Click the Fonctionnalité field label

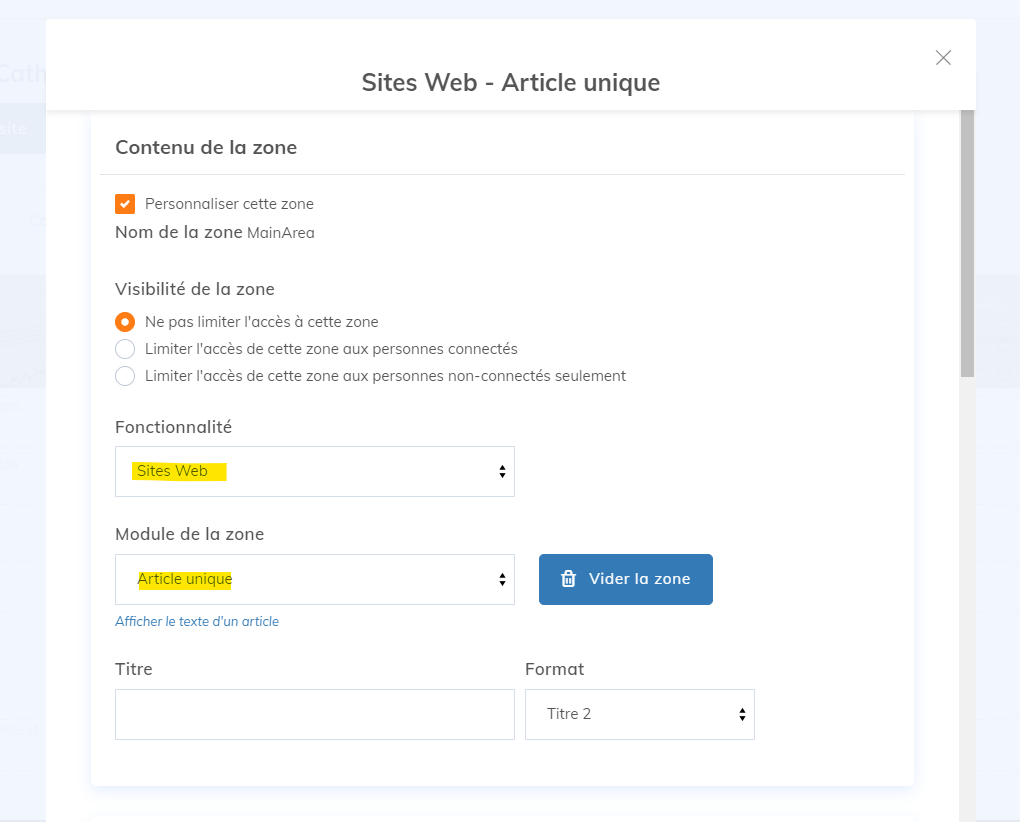click(173, 427)
